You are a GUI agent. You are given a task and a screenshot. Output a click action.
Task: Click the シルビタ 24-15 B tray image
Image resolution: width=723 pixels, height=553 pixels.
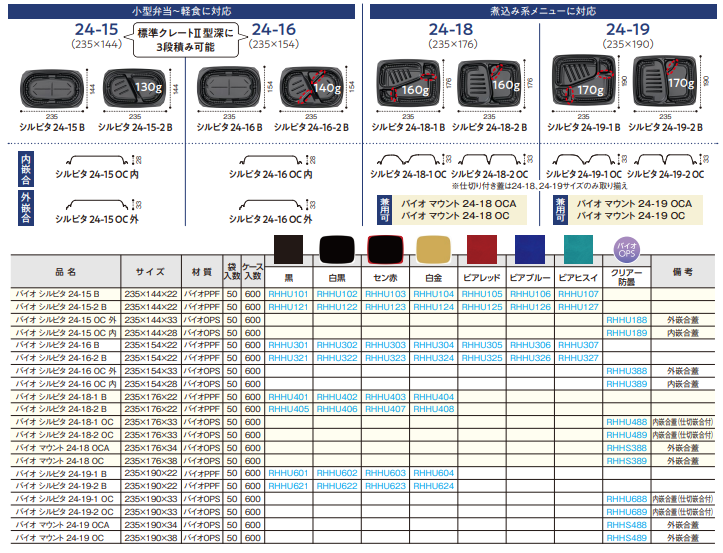pyautogui.click(x=55, y=90)
